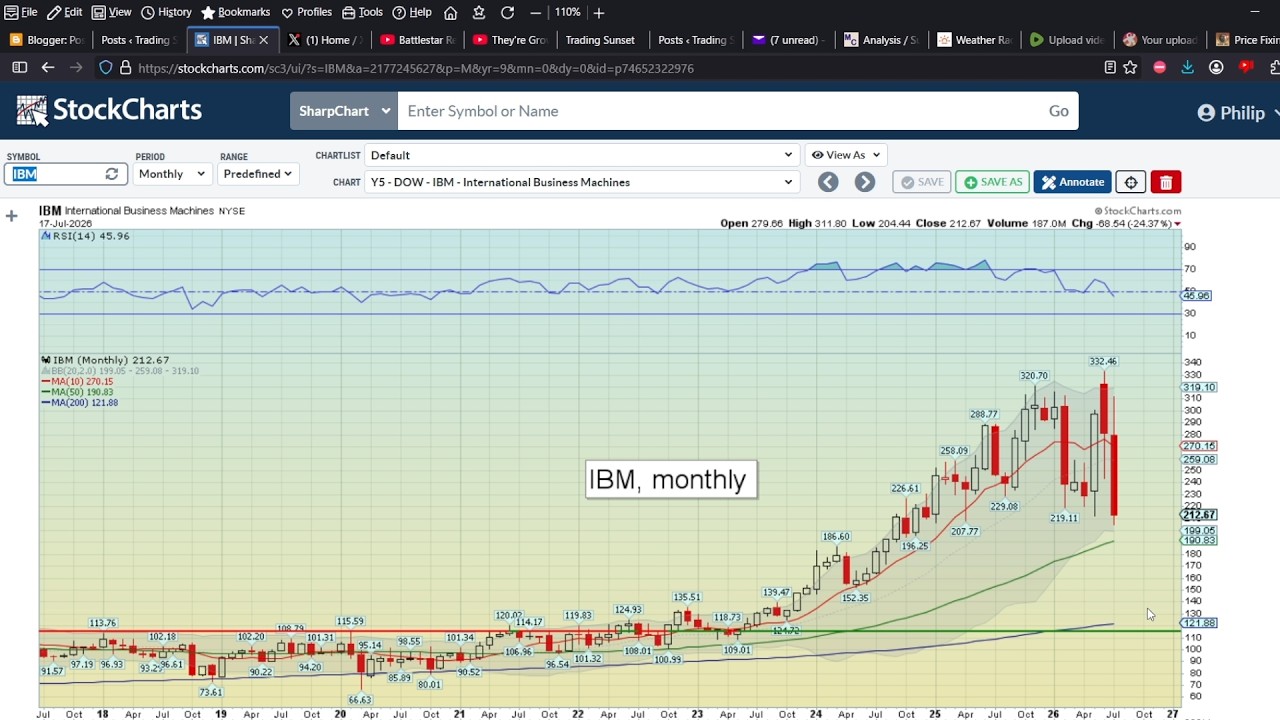1280x720 pixels.
Task: Click the crosshair inspect icon
Action: pyautogui.click(x=1131, y=182)
